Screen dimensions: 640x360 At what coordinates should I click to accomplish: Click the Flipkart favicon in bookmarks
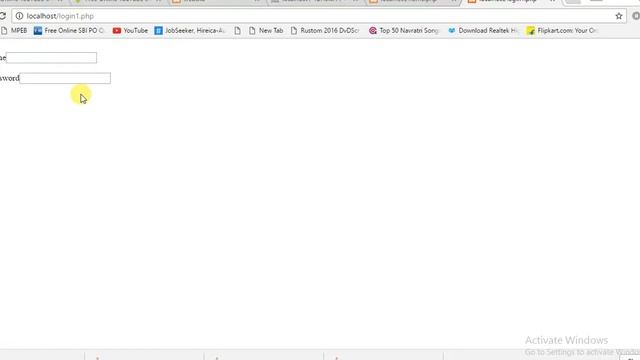531,31
